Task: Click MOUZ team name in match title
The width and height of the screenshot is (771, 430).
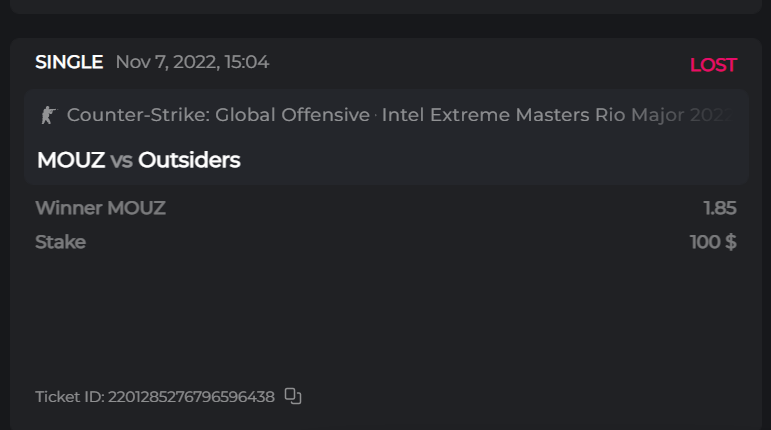Action: pos(70,160)
